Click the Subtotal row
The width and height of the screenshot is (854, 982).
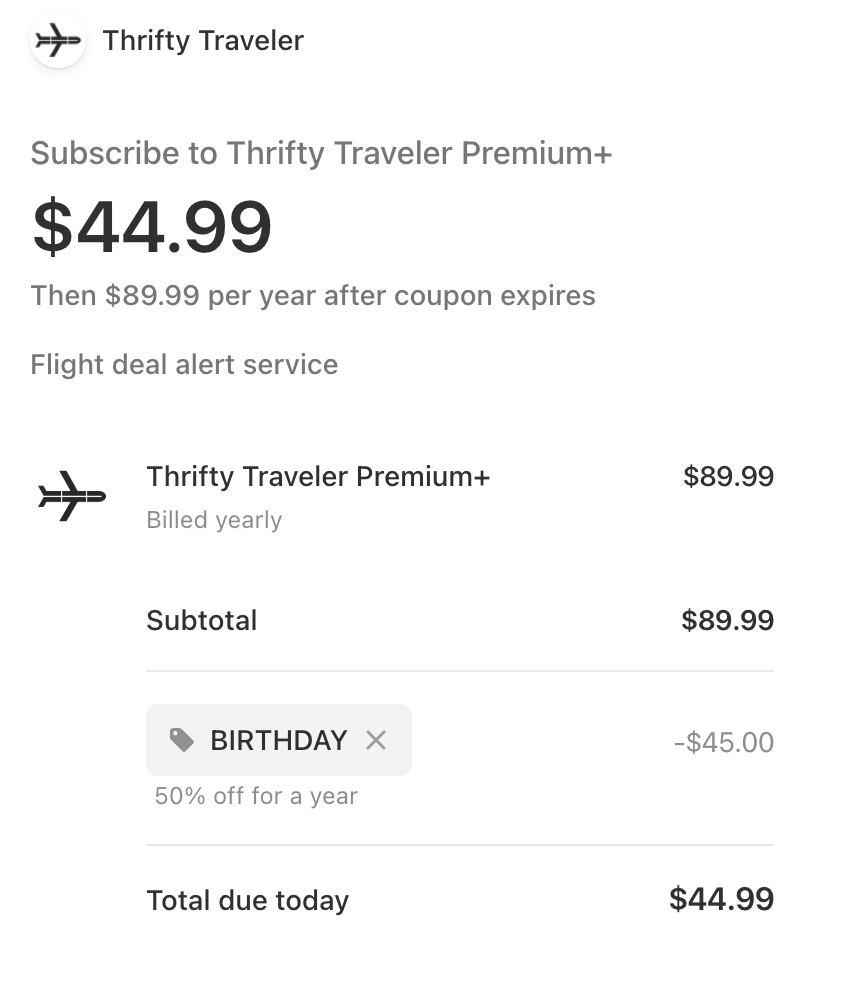tap(201, 620)
